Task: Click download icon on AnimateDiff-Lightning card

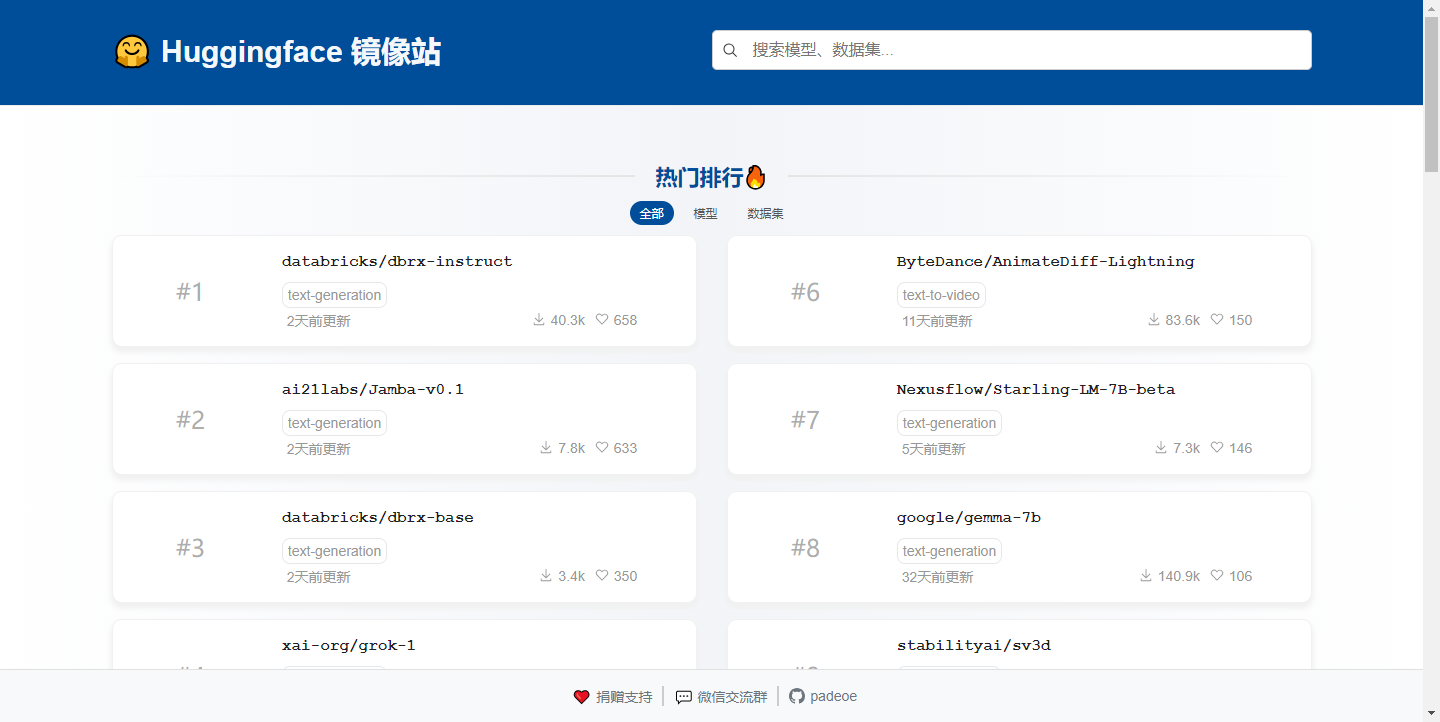Action: click(1154, 320)
